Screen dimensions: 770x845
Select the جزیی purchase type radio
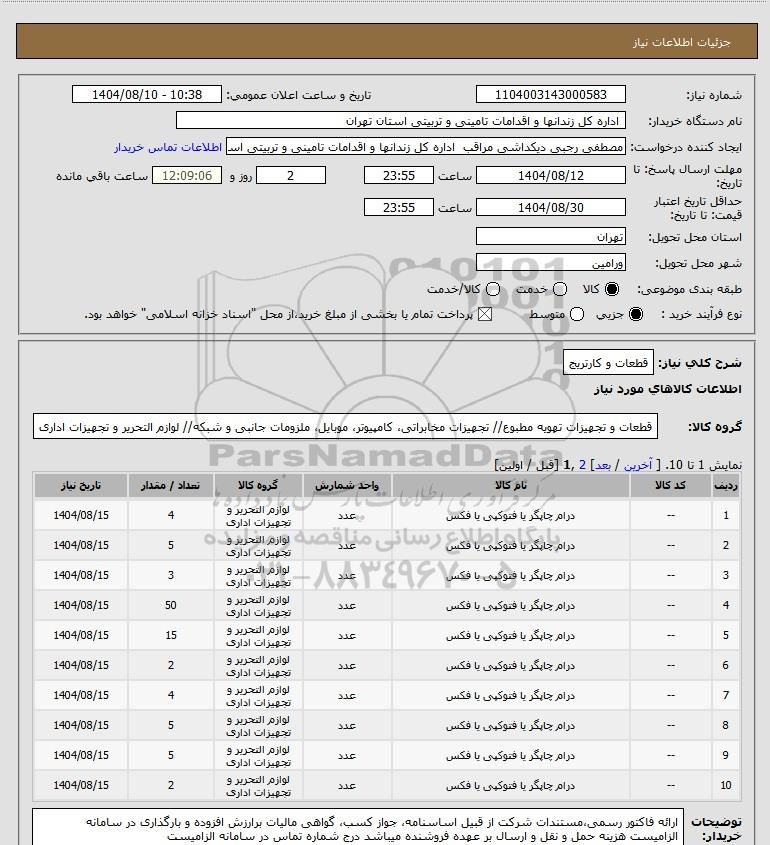pos(636,314)
